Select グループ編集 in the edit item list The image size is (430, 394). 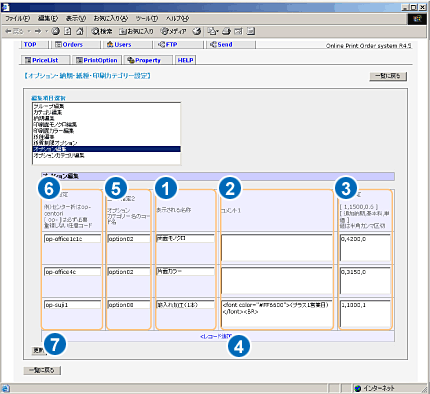106,106
